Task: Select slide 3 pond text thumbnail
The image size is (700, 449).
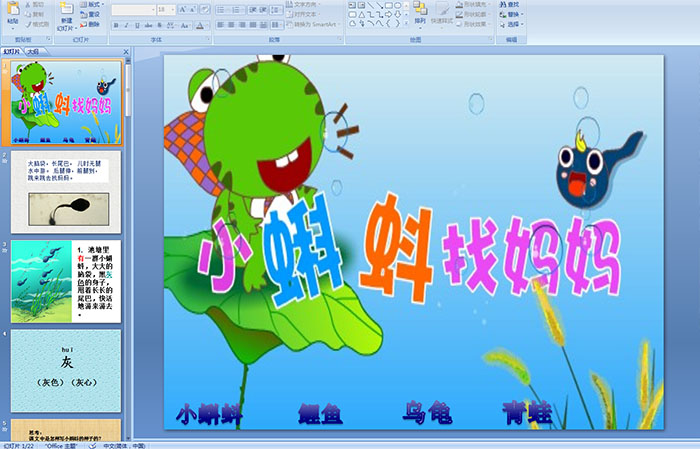Action: coord(66,282)
